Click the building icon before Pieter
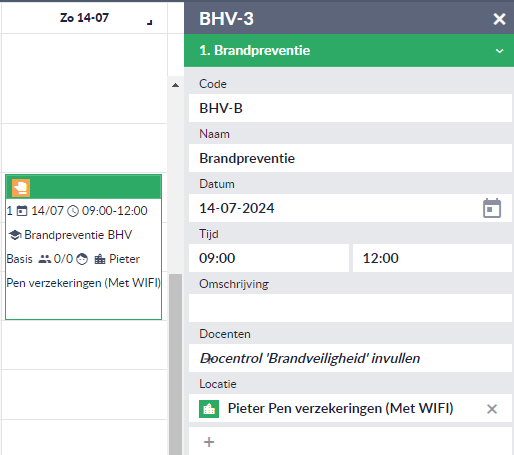Viewport: 514px width, 455px height. [100, 259]
